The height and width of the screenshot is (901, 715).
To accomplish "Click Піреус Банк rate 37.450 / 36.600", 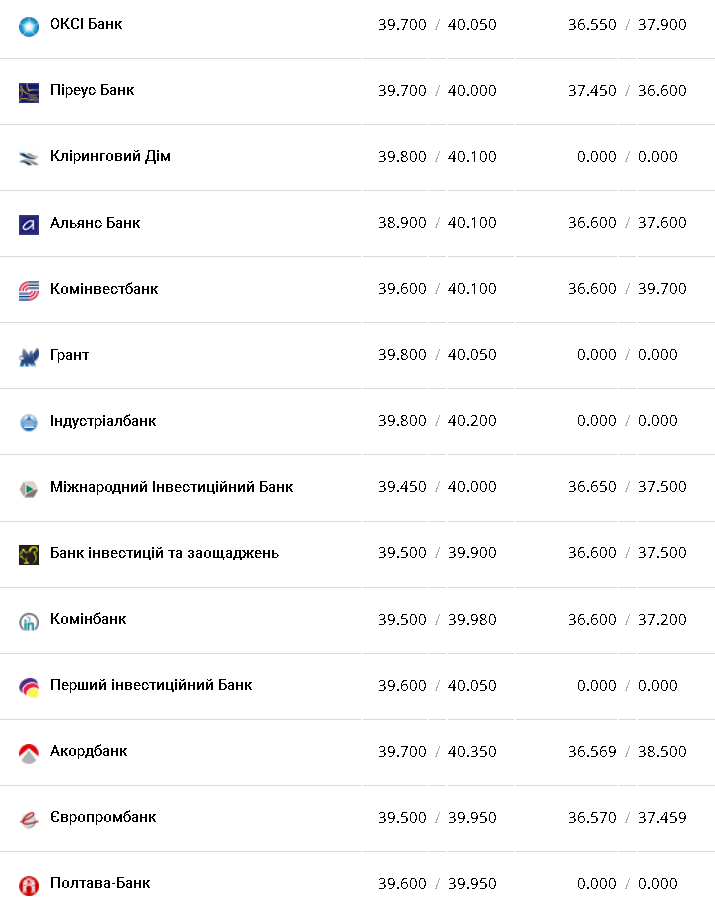I will [627, 90].
